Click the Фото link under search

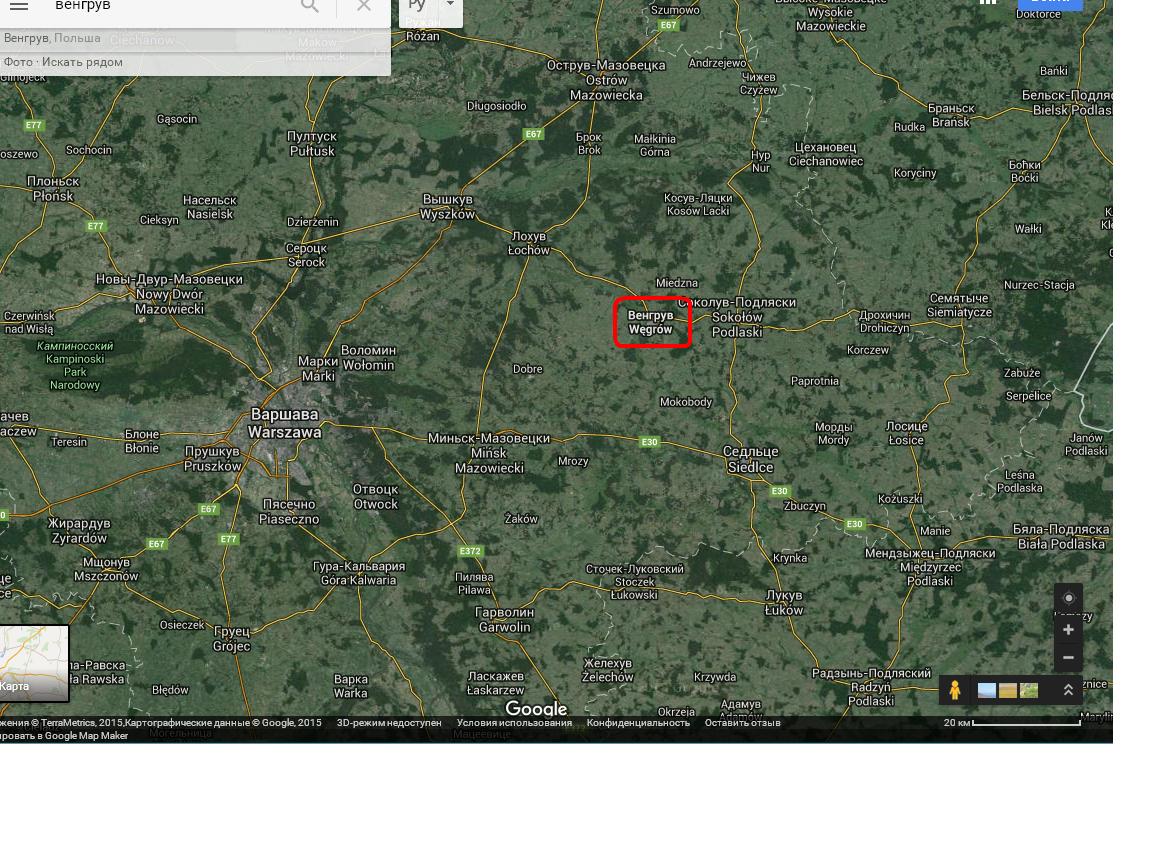point(18,62)
